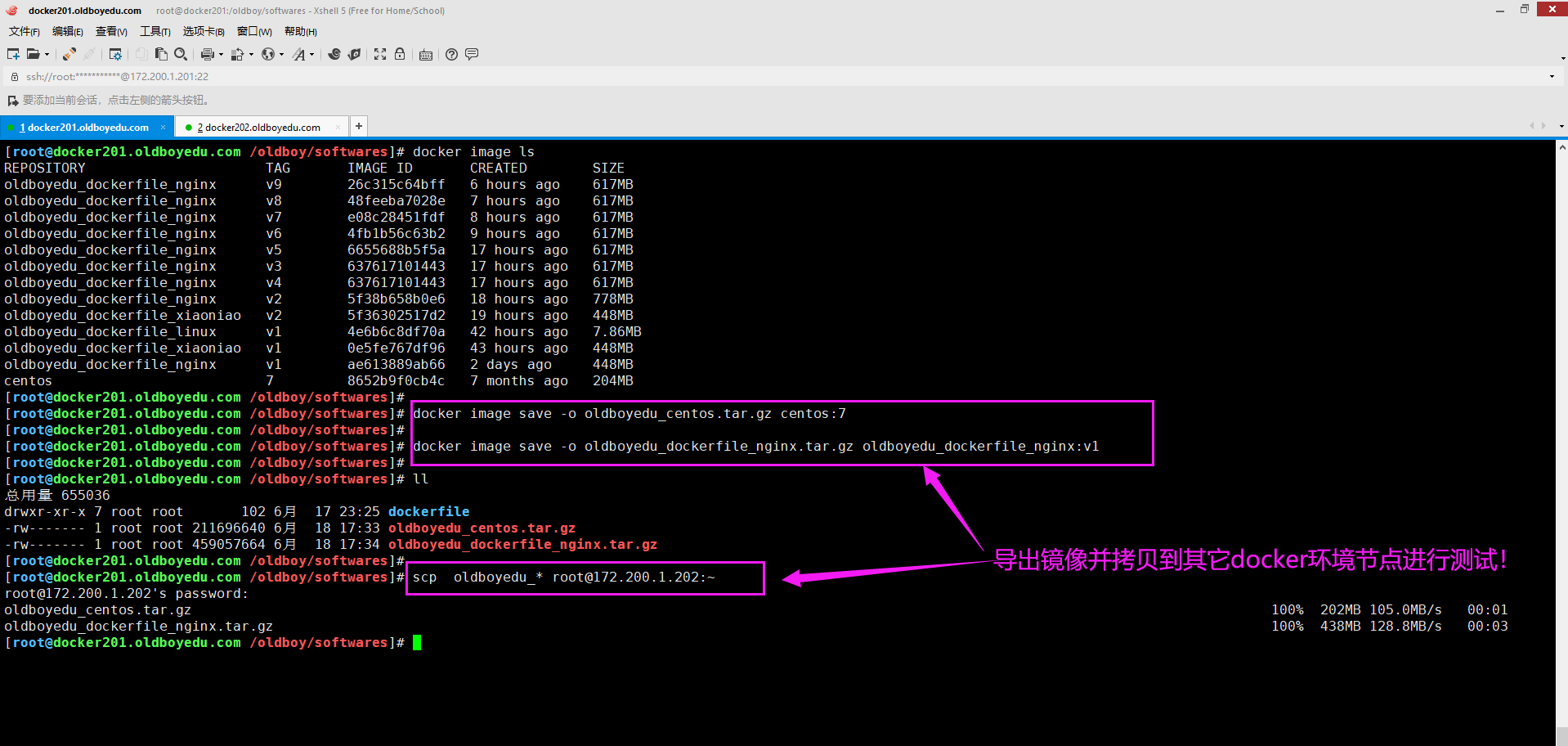The height and width of the screenshot is (746, 1568).
Task: Toggle the screen lock icon
Action: pos(400,54)
